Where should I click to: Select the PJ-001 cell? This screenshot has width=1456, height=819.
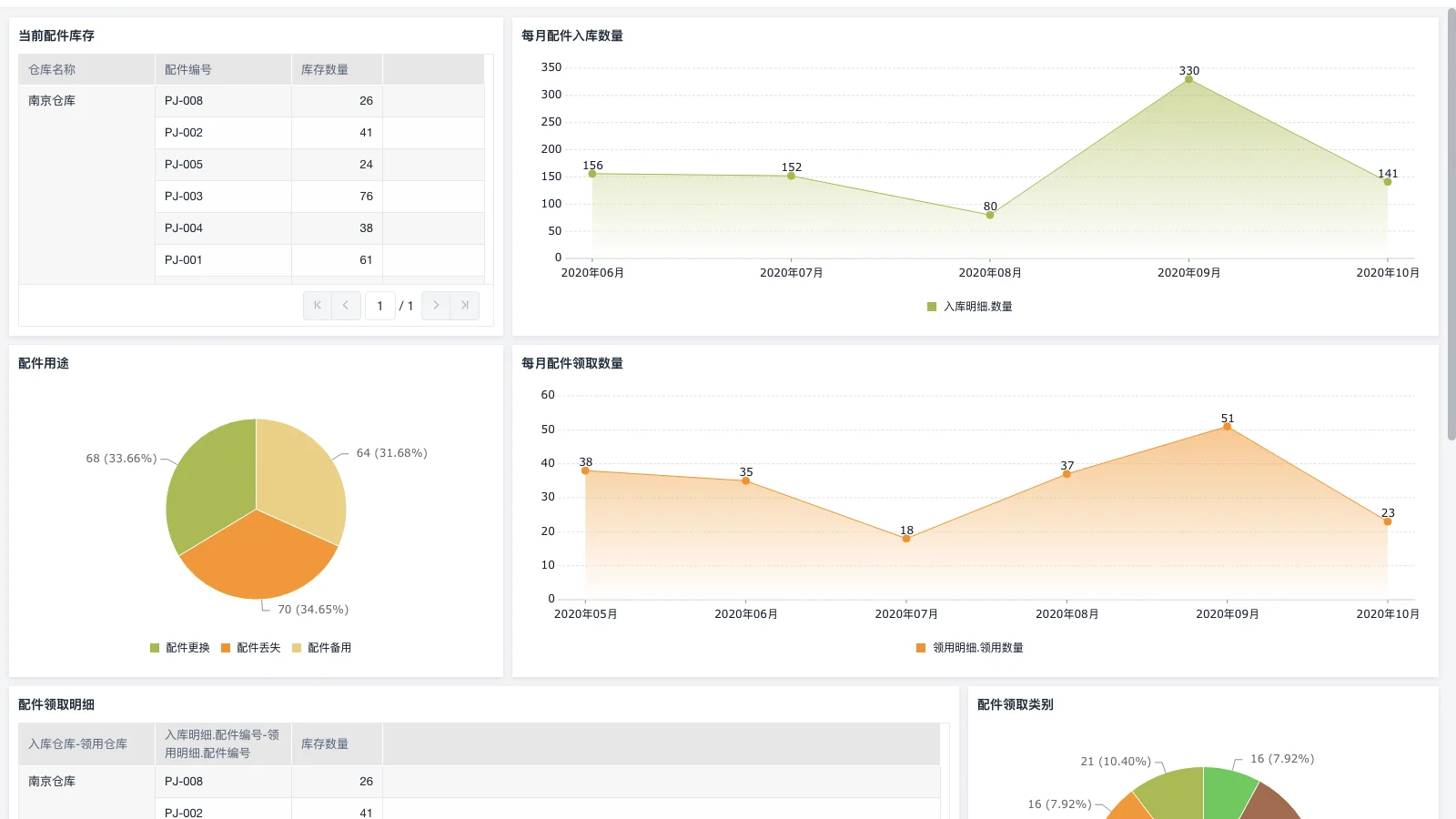pyautogui.click(x=223, y=260)
